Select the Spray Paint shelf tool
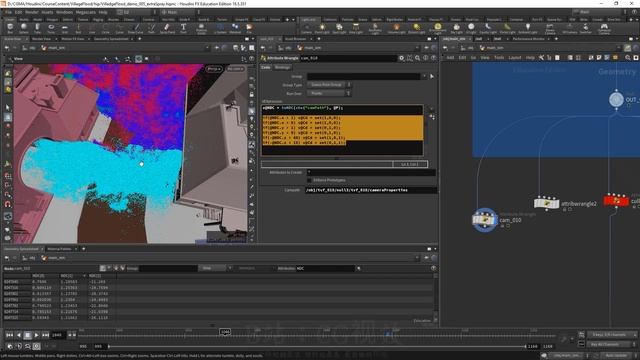The width and height of the screenshot is (640, 360). [x=167, y=29]
